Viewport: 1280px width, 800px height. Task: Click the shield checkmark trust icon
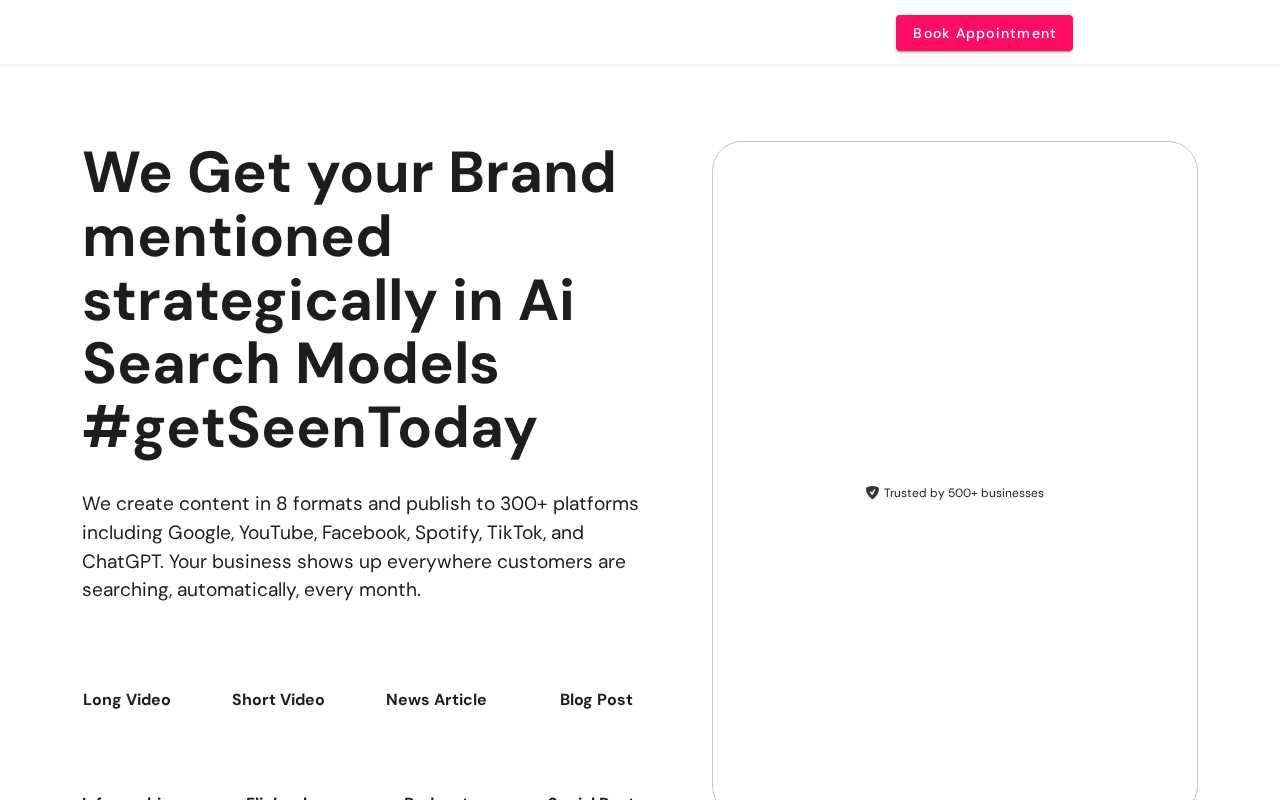[872, 493]
